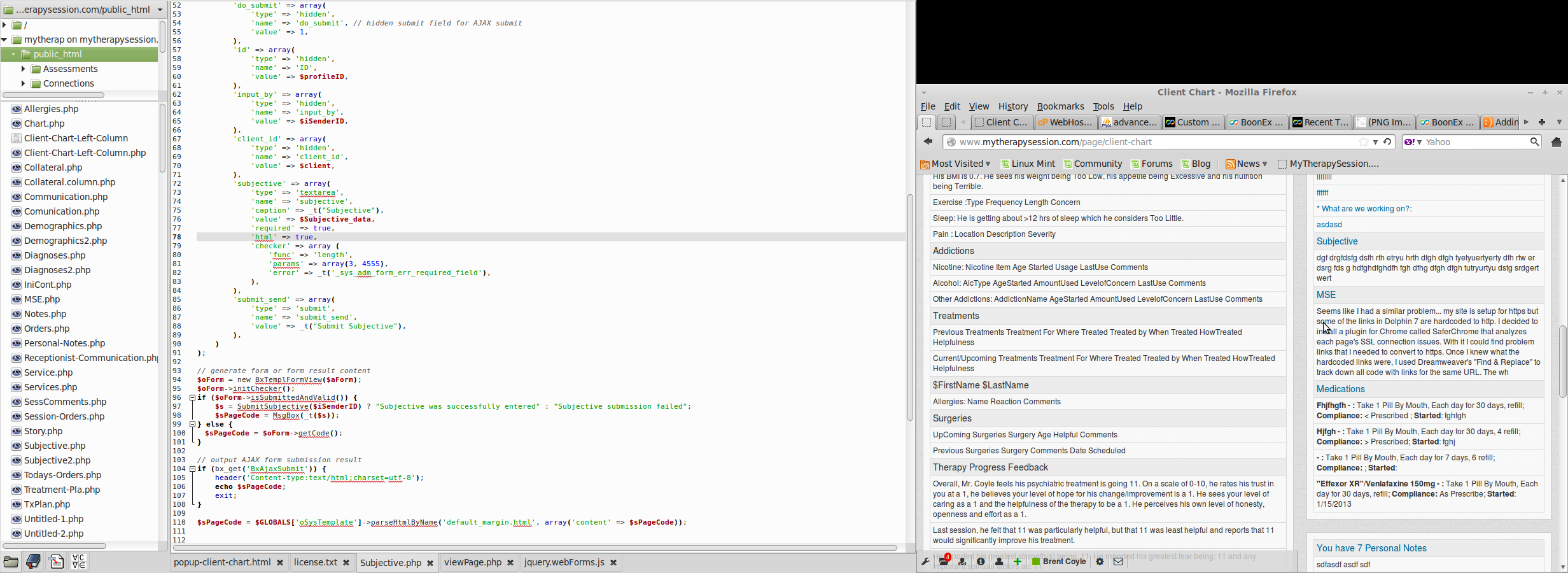
Task: Open the character map icon
Action: [79, 562]
